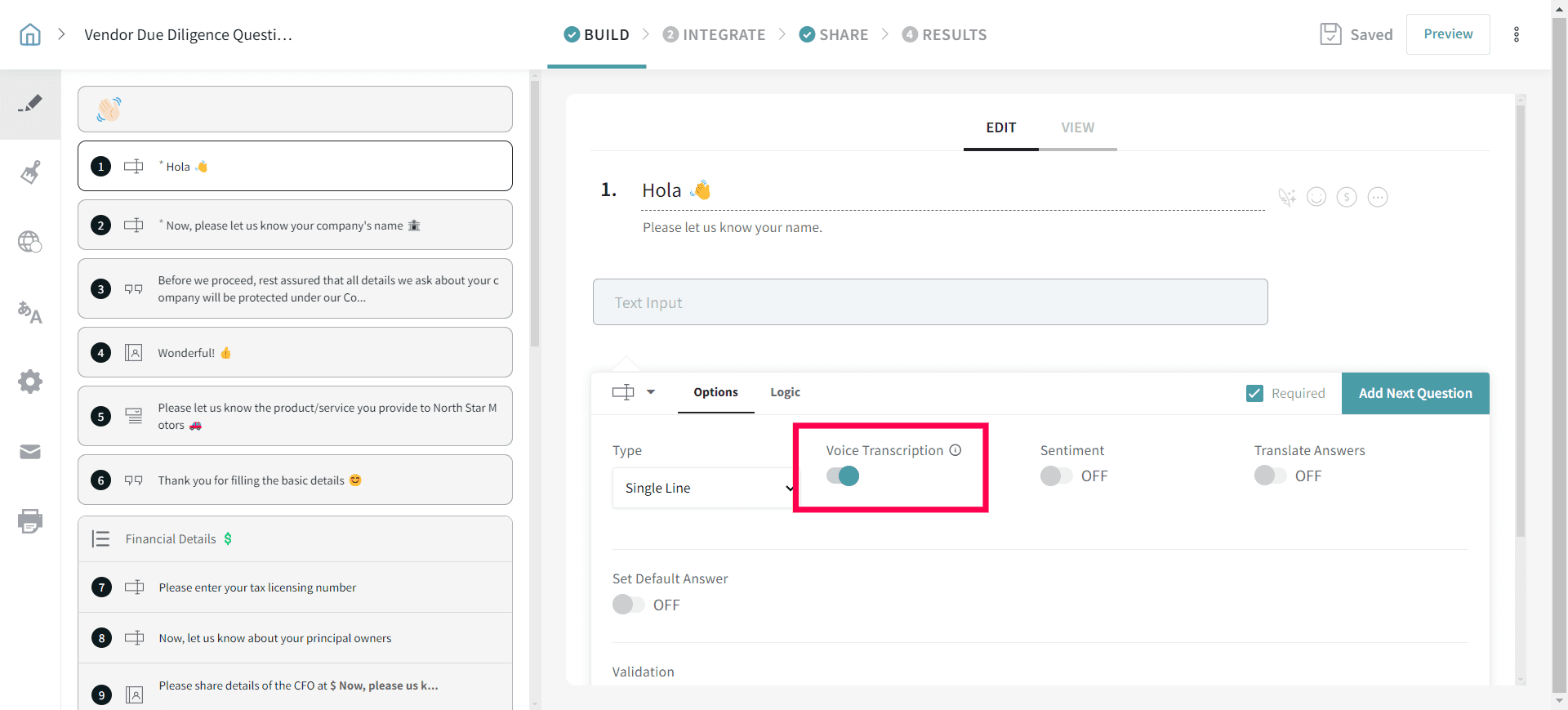Click the emoji smiley icon beside question
Screen dimensions: 1568x710
click(x=1316, y=197)
